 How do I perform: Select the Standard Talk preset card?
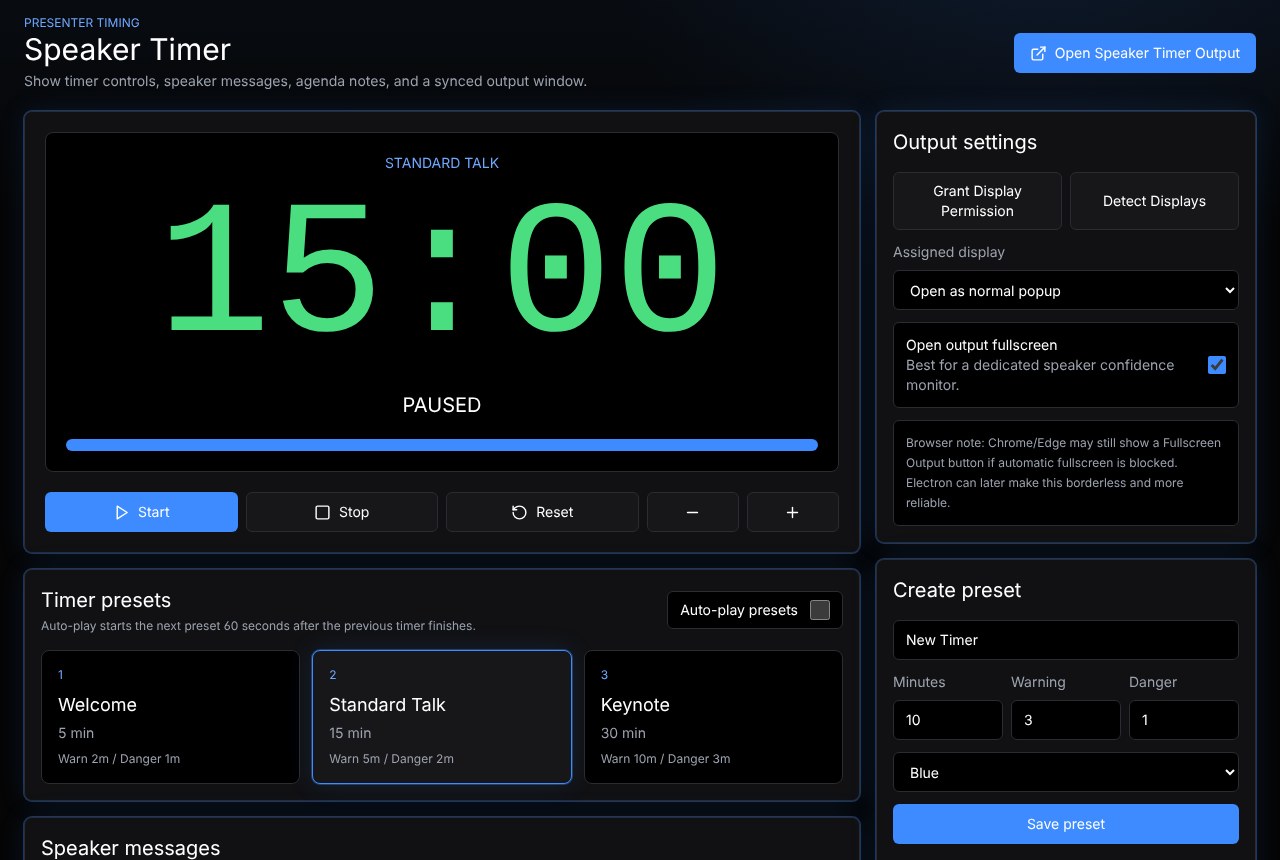[442, 717]
